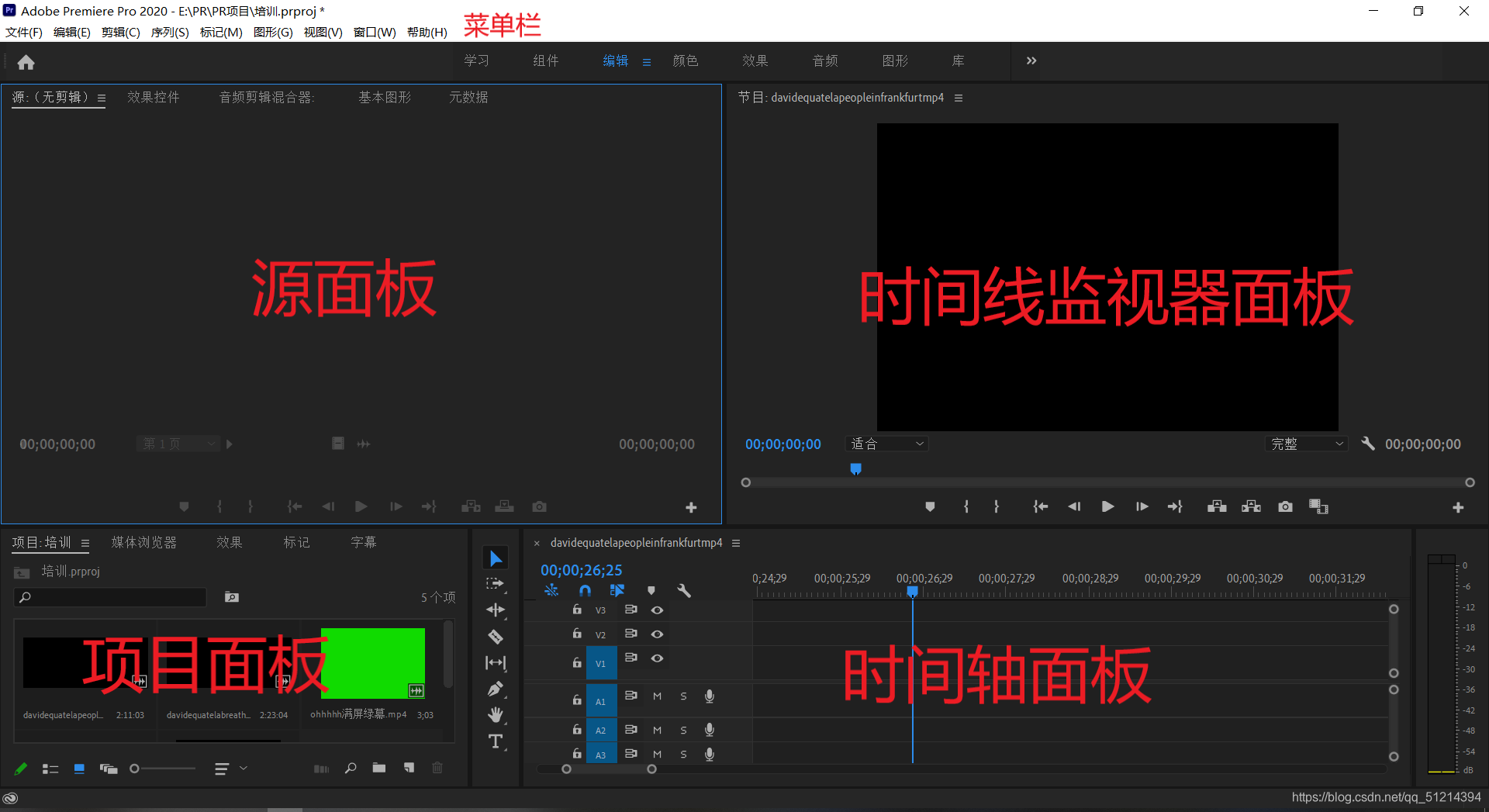Open Source panel menu next to 源:(无剪辑)
Image resolution: width=1489 pixels, height=812 pixels.
click(x=102, y=98)
